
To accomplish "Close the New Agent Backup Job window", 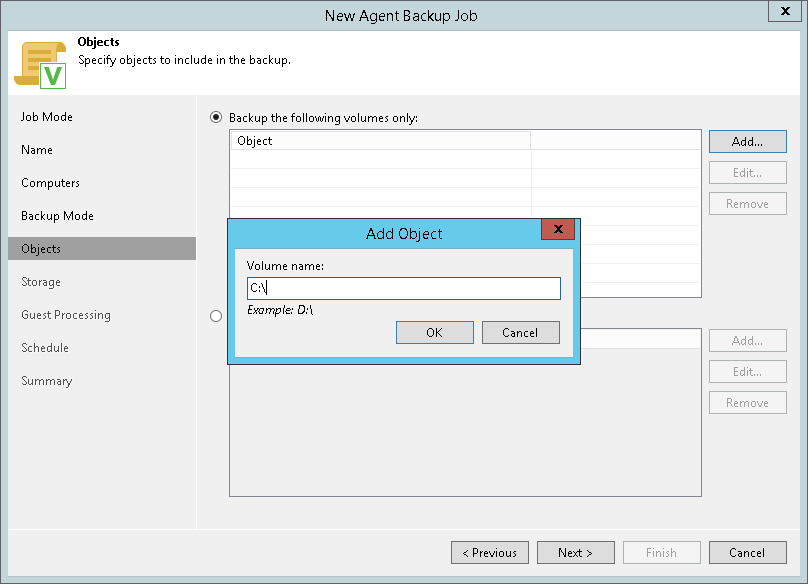I will (785, 11).
